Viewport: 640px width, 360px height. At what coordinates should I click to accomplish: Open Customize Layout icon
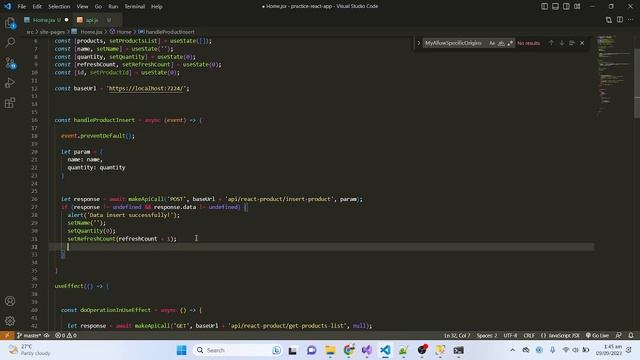pyautogui.click(x=577, y=7)
